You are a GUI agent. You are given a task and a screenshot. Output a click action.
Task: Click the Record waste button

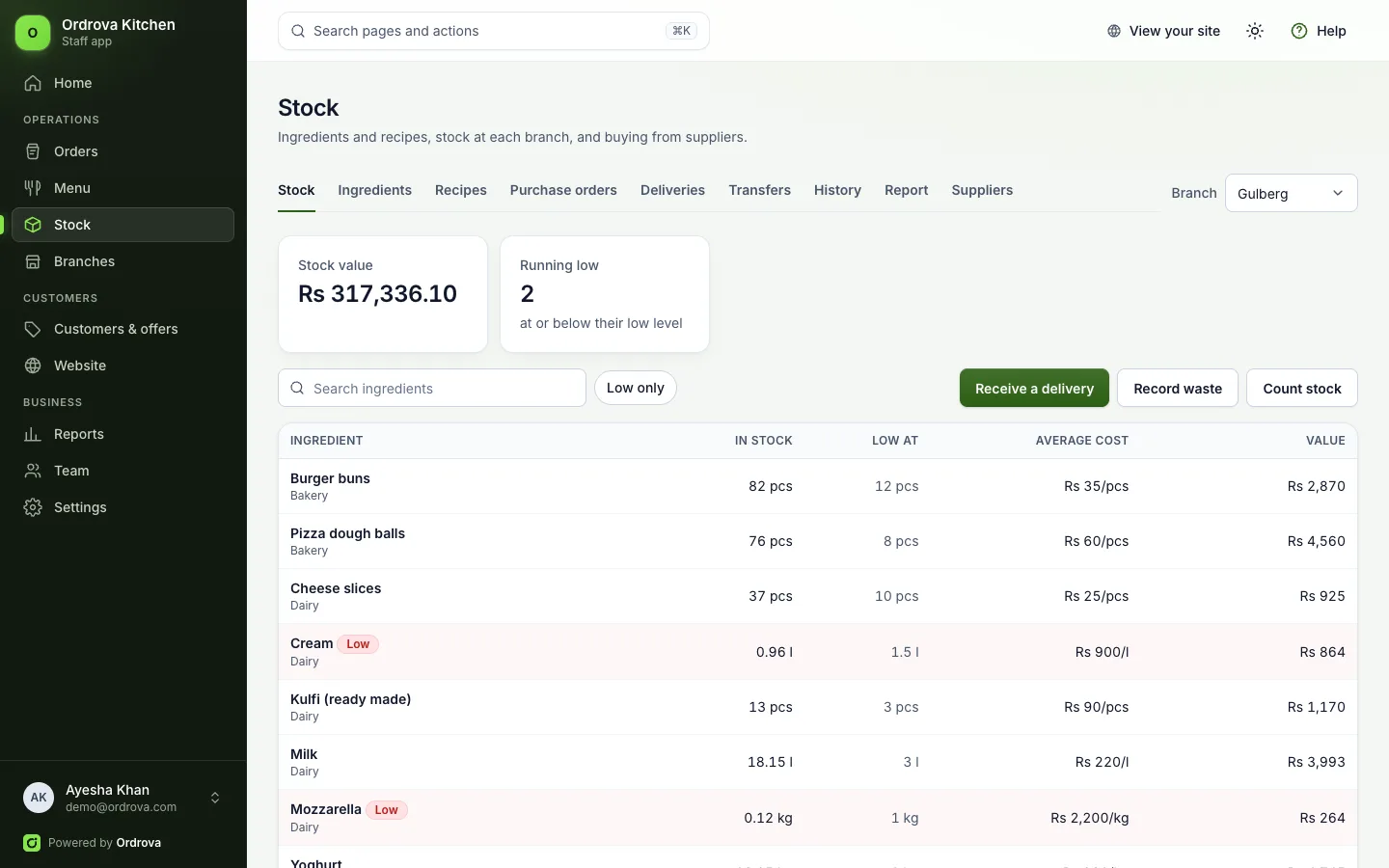point(1178,388)
